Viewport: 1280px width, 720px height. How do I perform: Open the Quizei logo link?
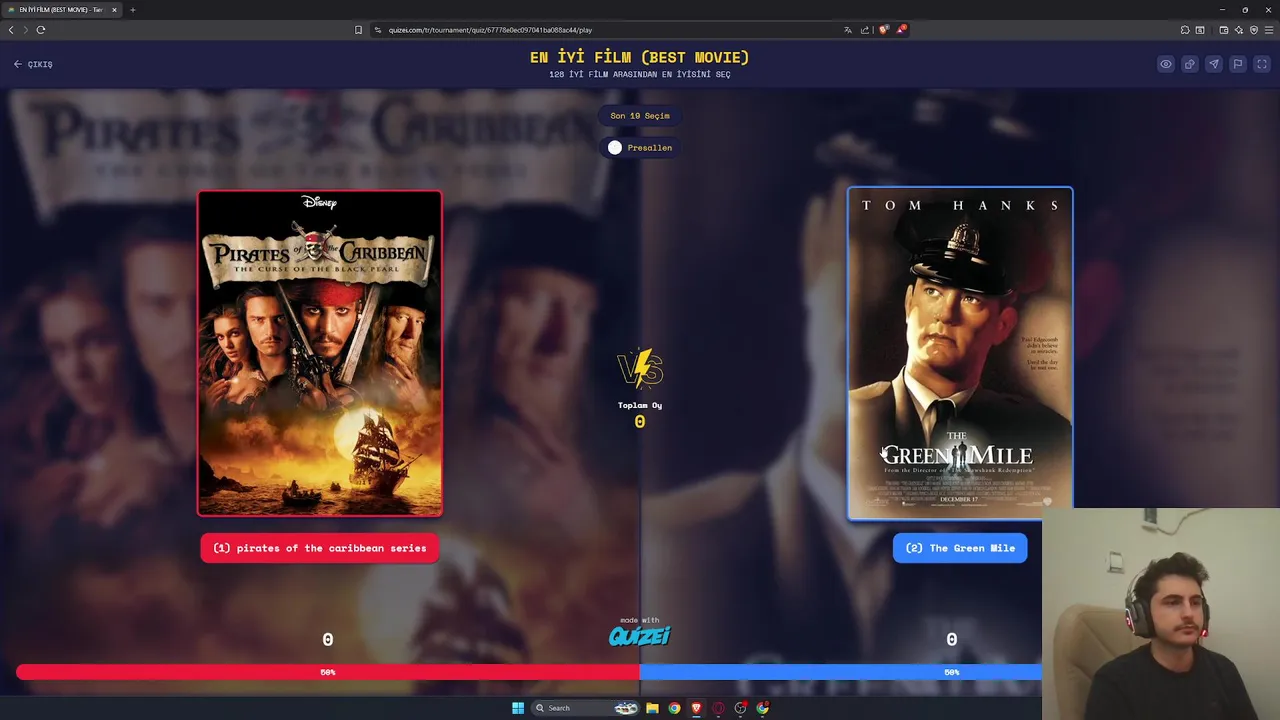click(640, 635)
